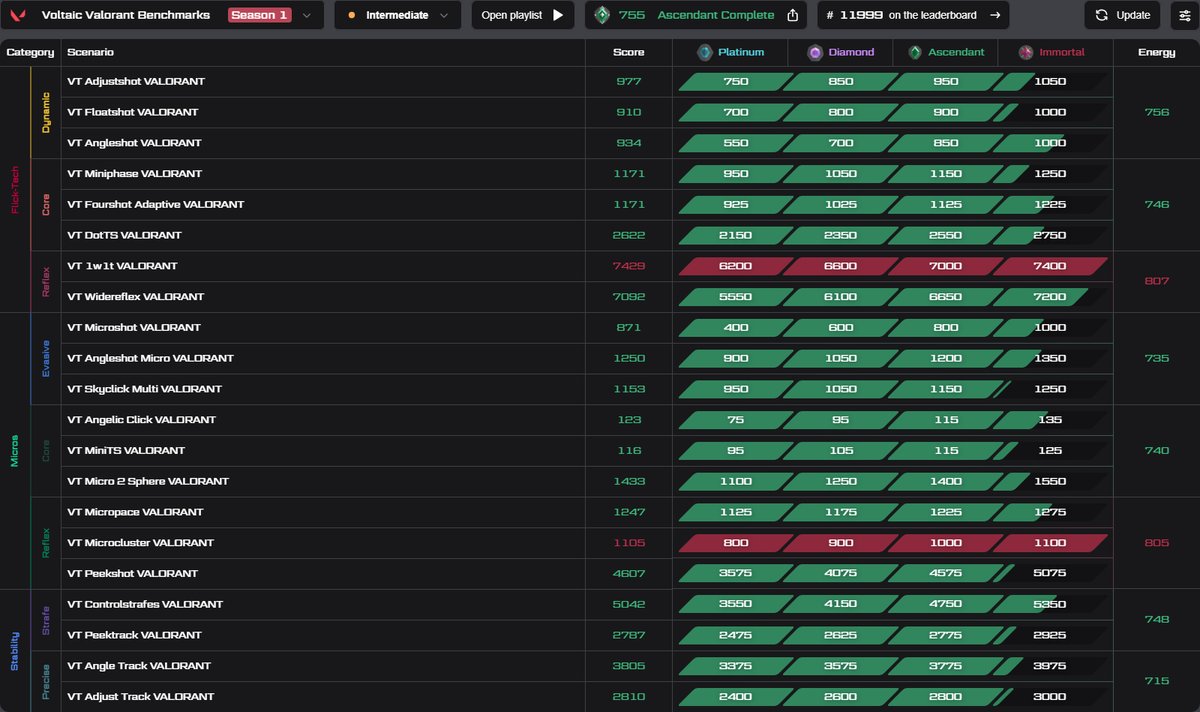1200x712 pixels.
Task: Click the red VT Microcluster progress bar
Action: point(893,543)
